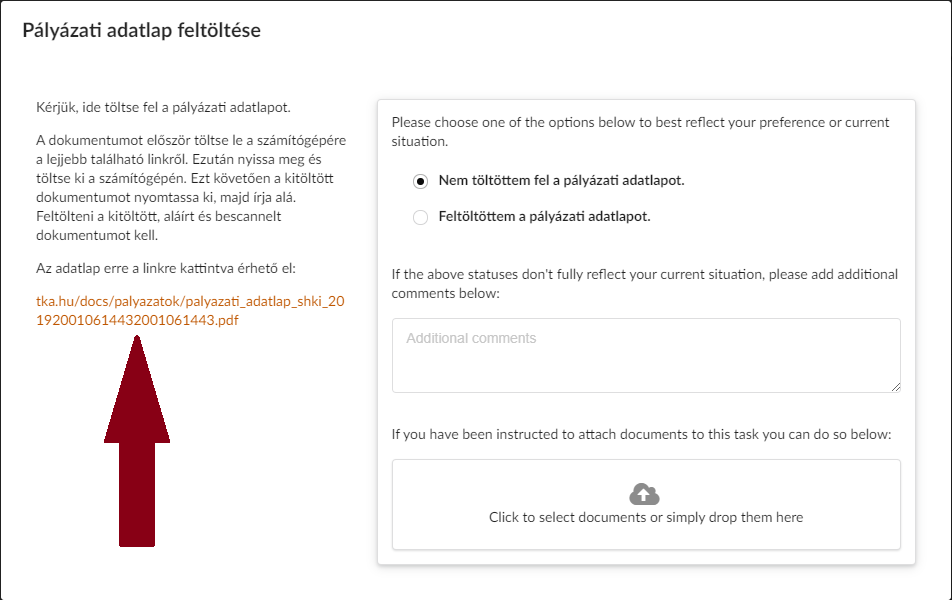Click the paragraph starting 'A dokumentumot először'
This screenshot has width=952, height=600.
click(x=191, y=188)
